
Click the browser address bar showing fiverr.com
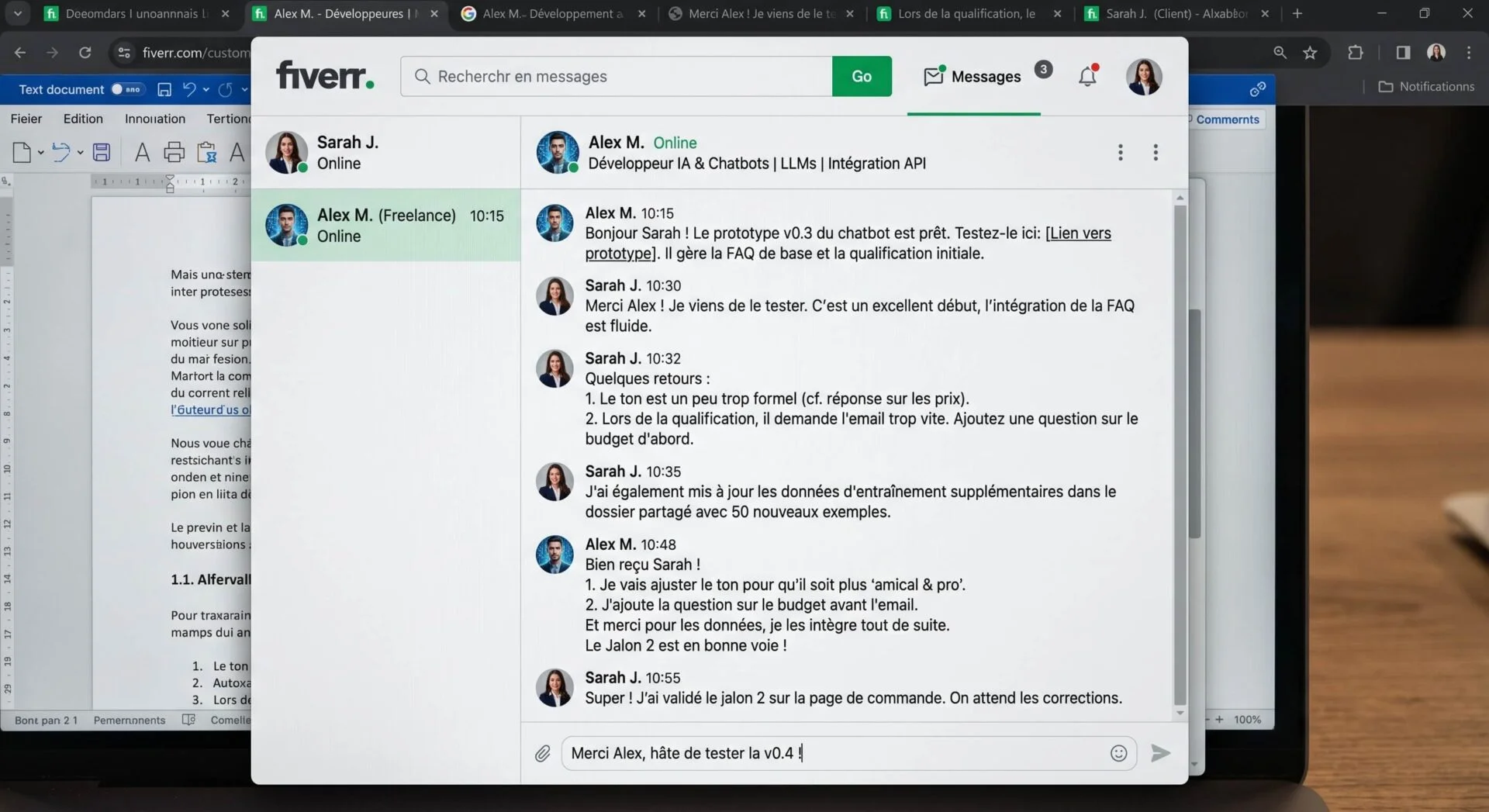(195, 53)
